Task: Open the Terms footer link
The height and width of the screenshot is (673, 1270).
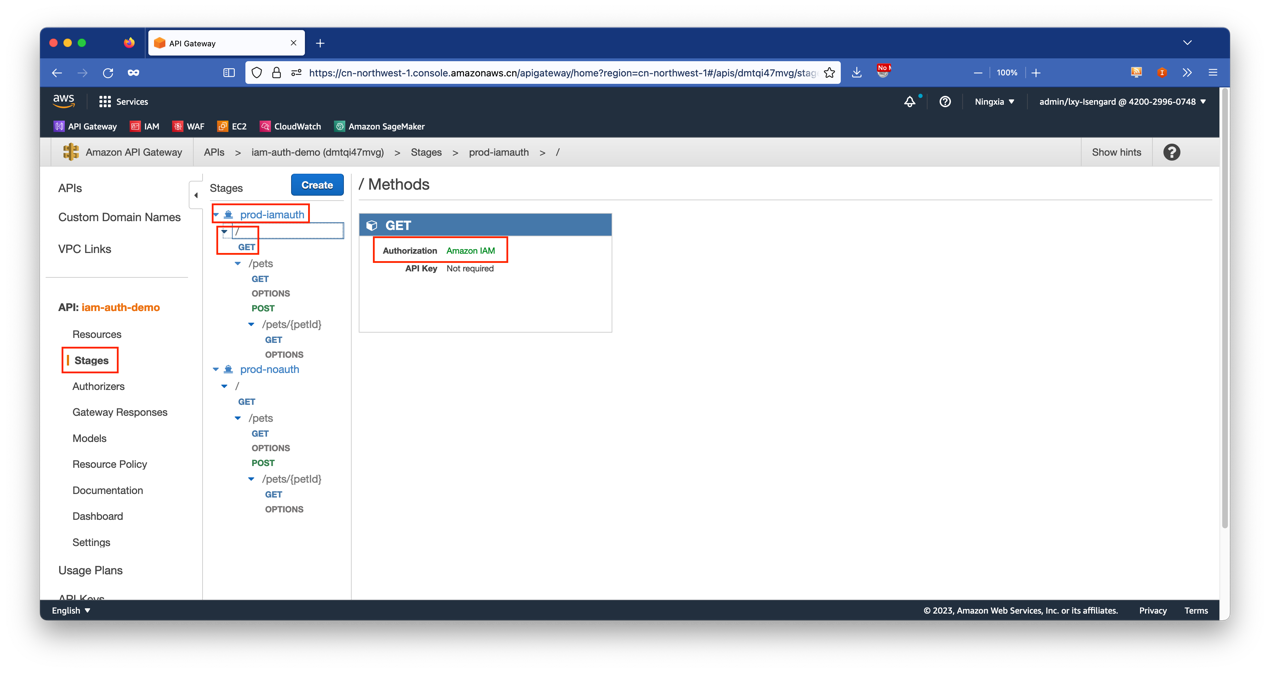Action: (1196, 611)
